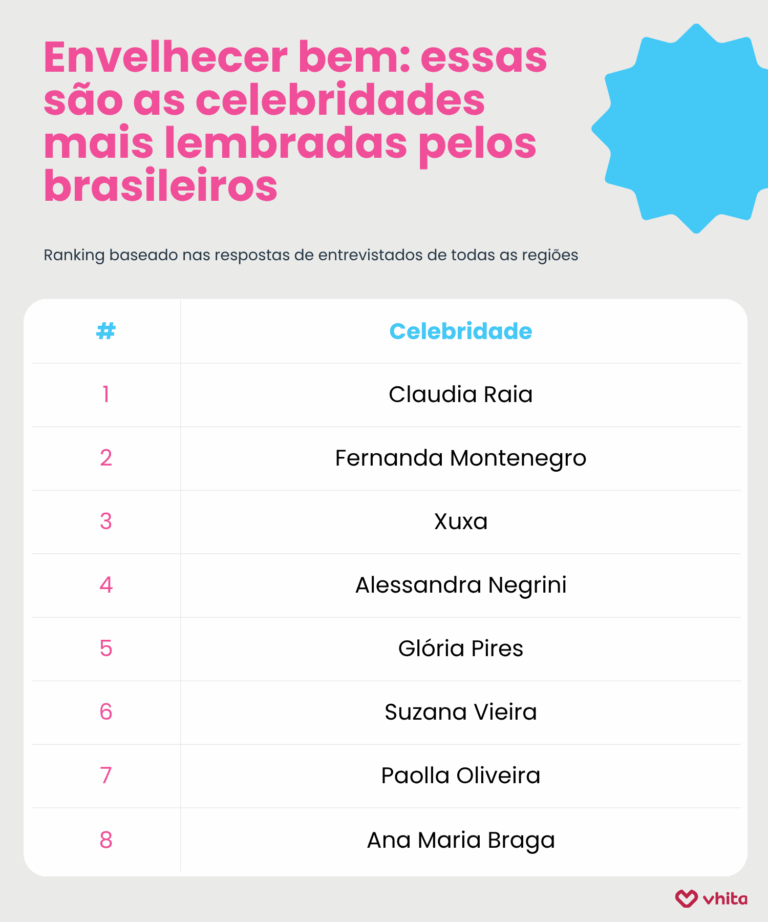
Task: Click the vhita heart logo icon
Action: coord(686,898)
